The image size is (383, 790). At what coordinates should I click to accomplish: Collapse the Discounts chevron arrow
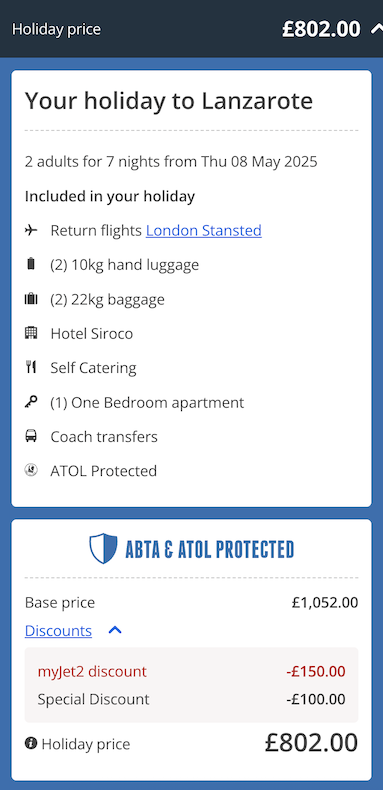pyautogui.click(x=115, y=630)
